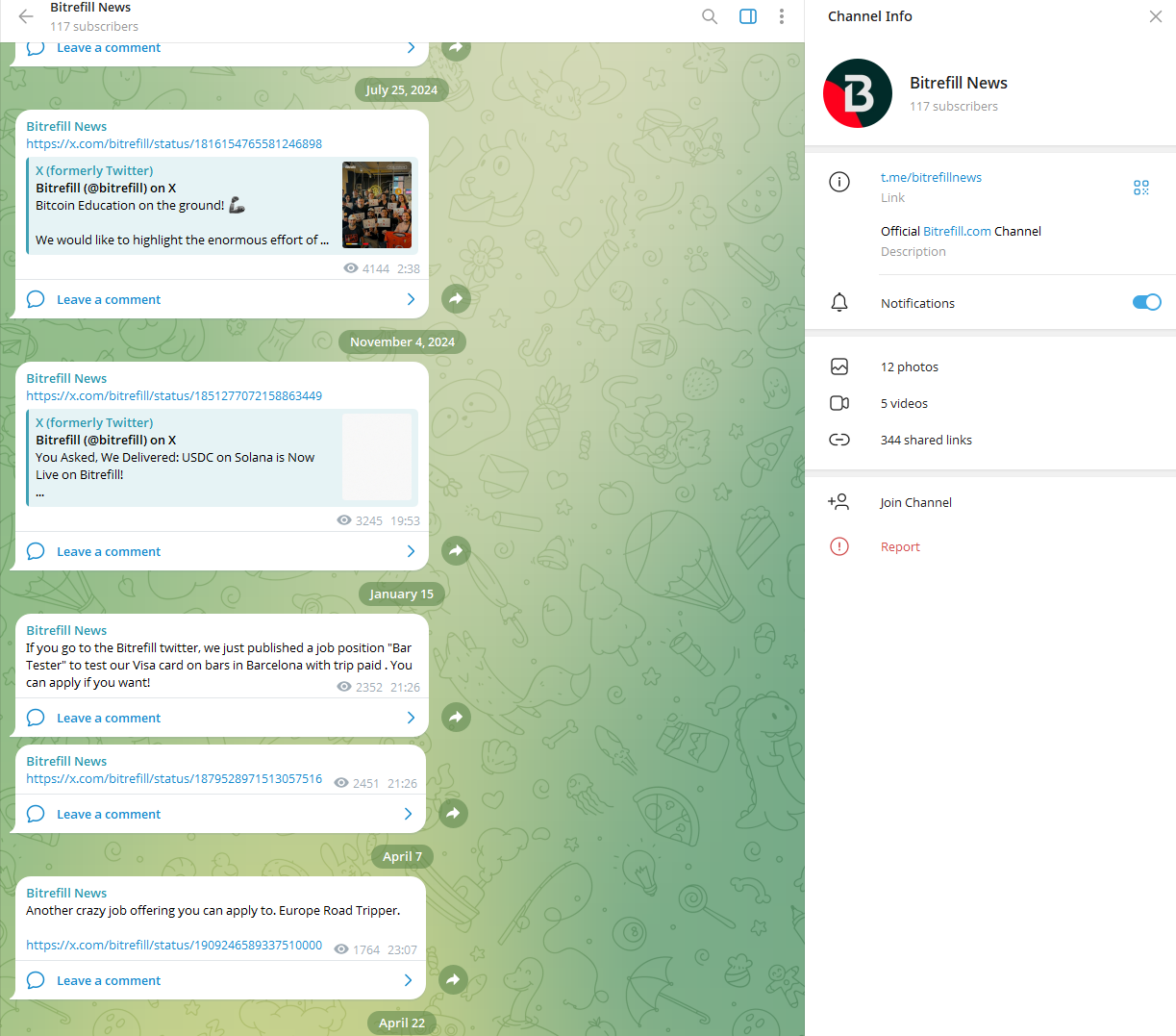The height and width of the screenshot is (1036, 1176).
Task: Click the add-user icon beside Join Channel
Action: pyautogui.click(x=838, y=502)
